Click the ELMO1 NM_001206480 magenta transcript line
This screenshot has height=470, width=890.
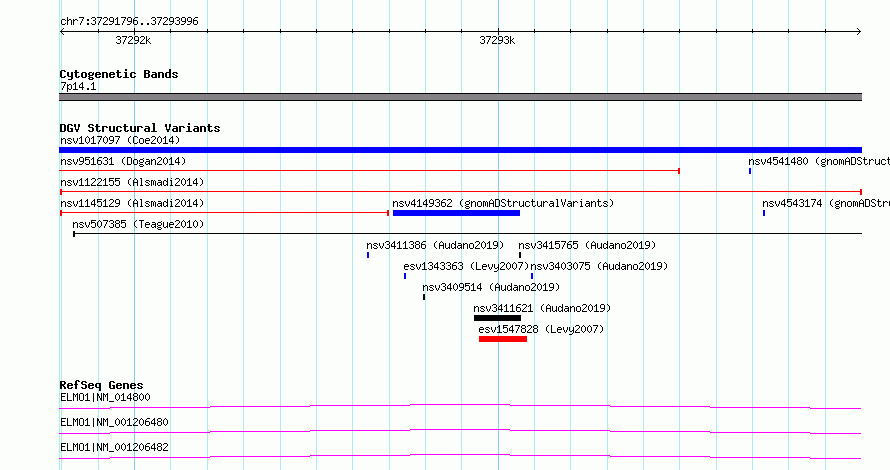pyautogui.click(x=460, y=431)
